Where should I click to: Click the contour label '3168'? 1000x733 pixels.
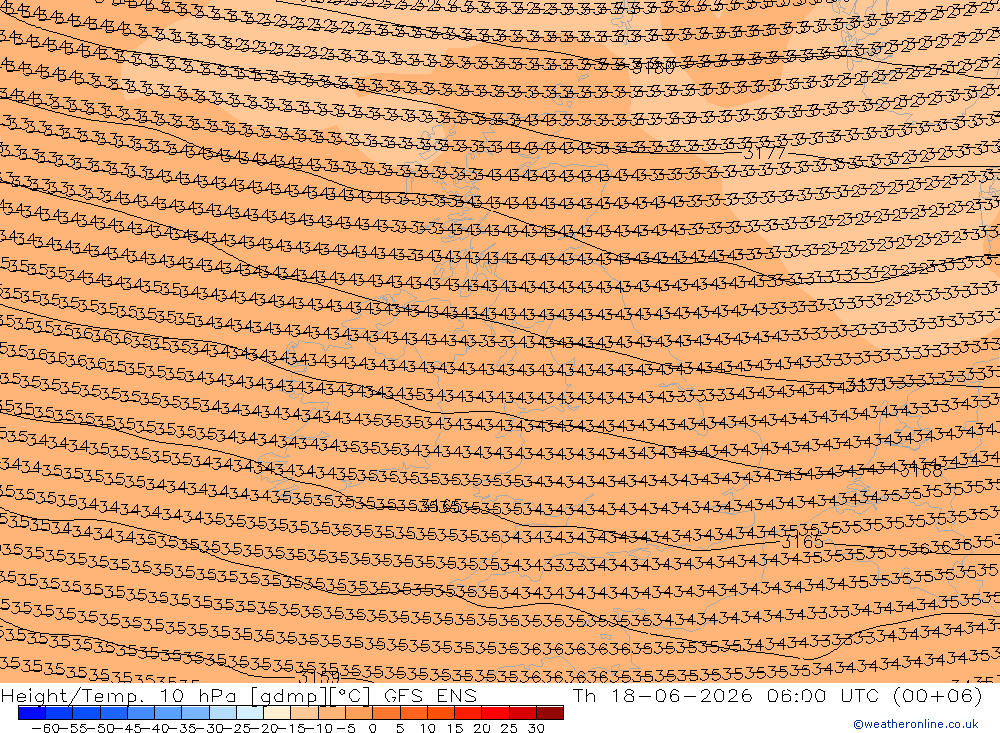(921, 471)
